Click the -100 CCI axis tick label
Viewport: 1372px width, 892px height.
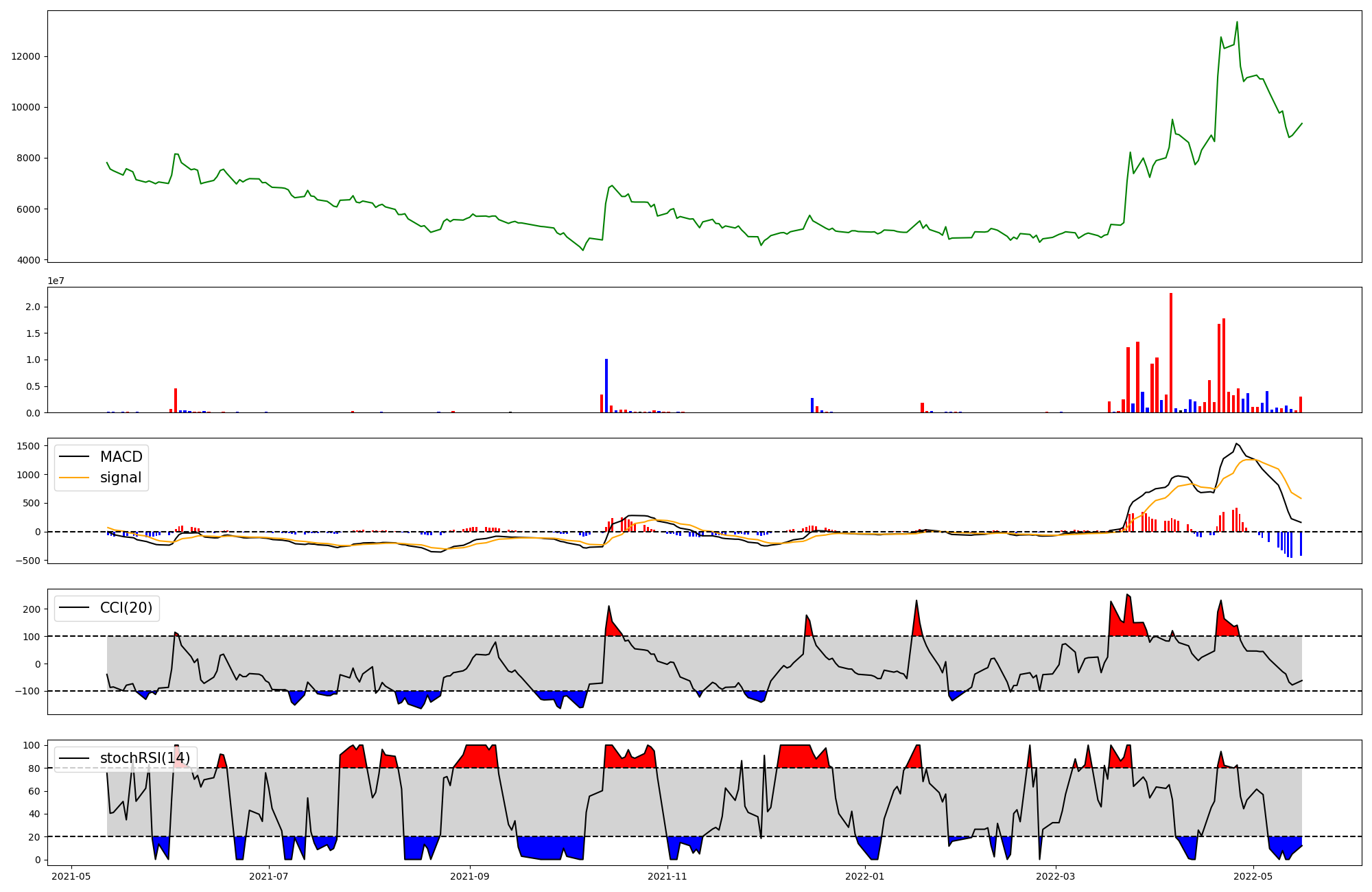coord(27,691)
